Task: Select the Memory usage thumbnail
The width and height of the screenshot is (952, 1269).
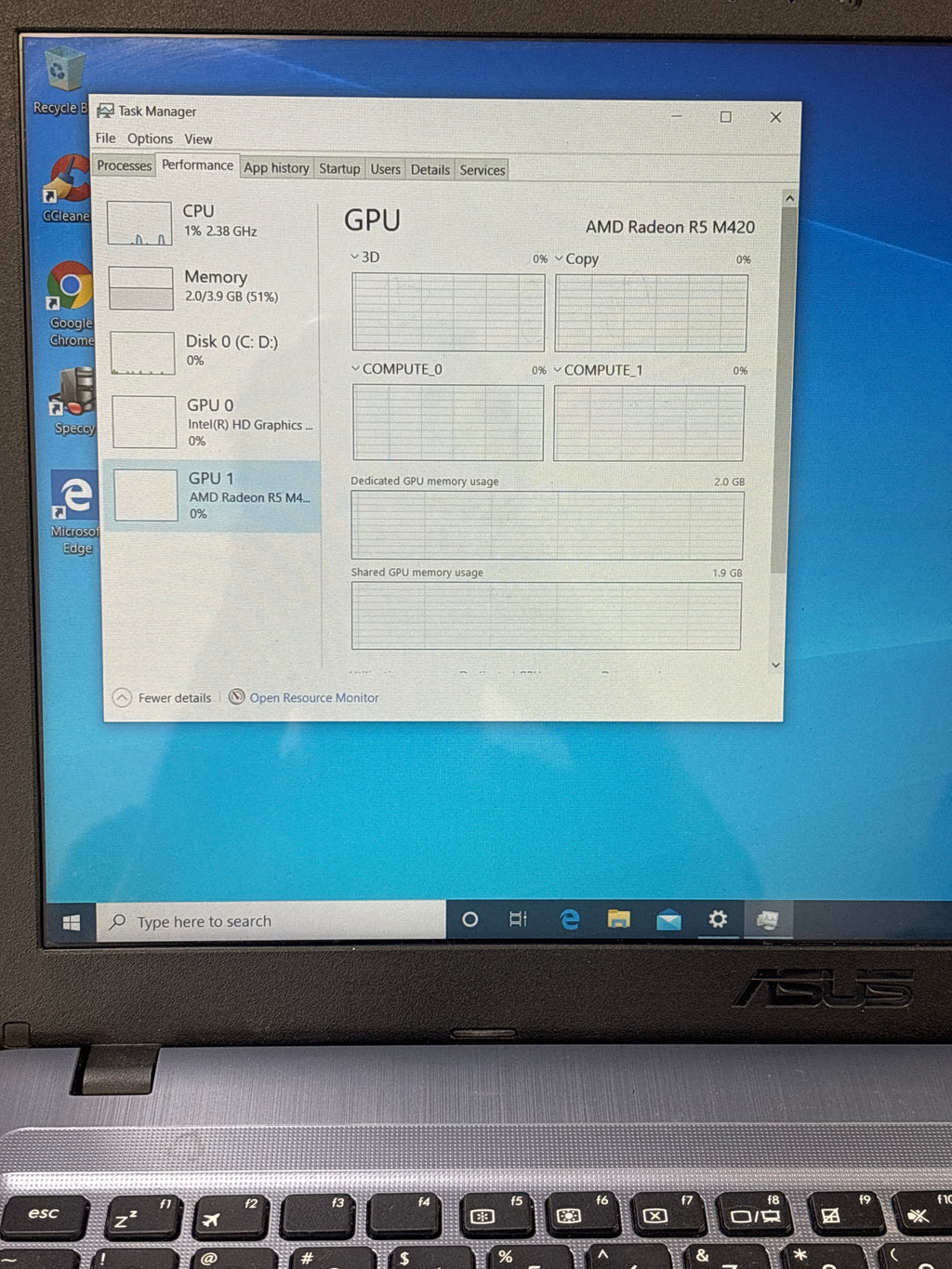Action: click(x=141, y=288)
